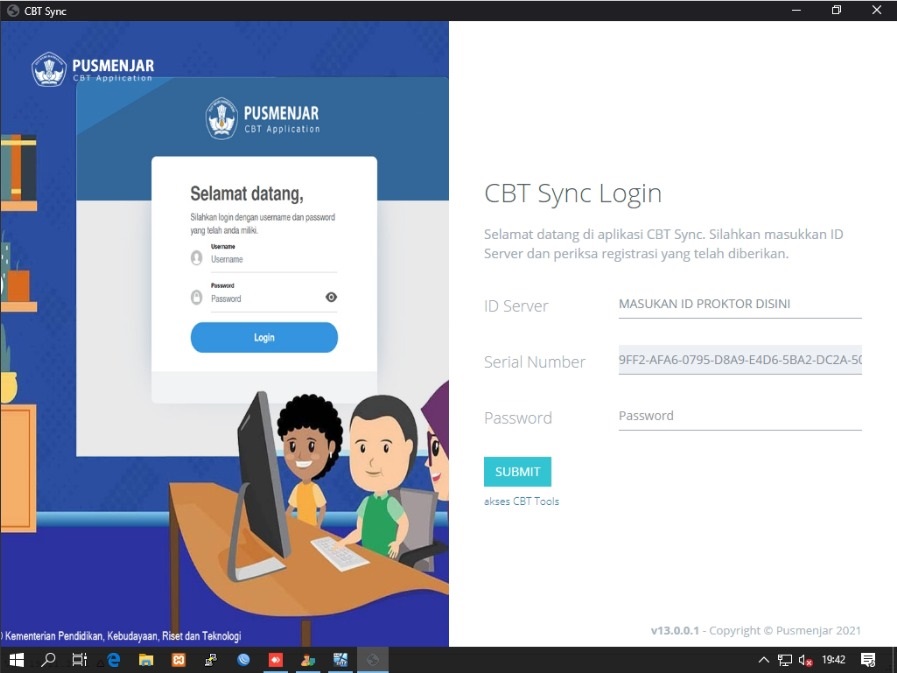Click the SUBMIT button
The height and width of the screenshot is (673, 897).
point(517,472)
